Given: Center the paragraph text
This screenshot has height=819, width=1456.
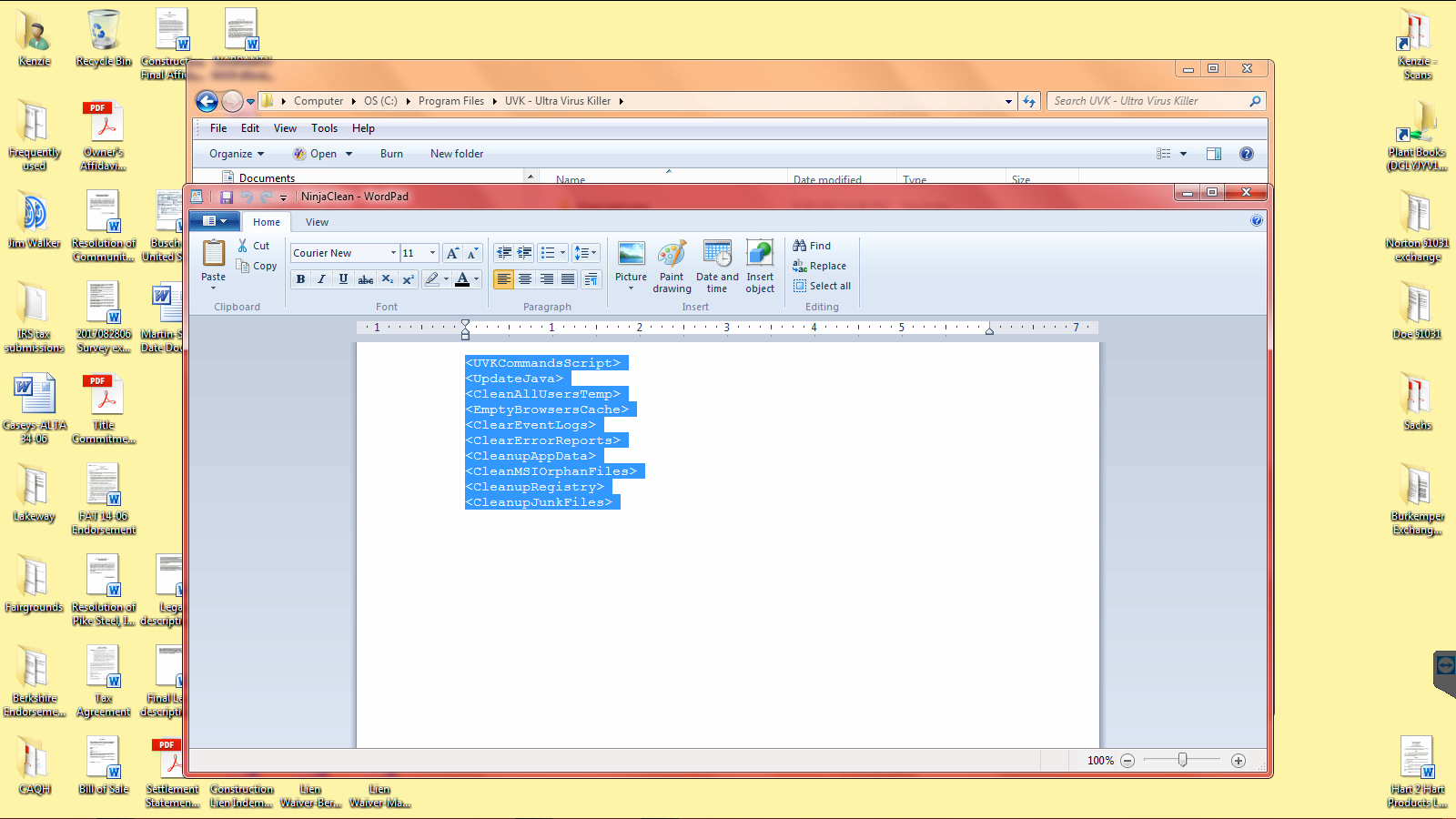Looking at the screenshot, I should coord(525,279).
